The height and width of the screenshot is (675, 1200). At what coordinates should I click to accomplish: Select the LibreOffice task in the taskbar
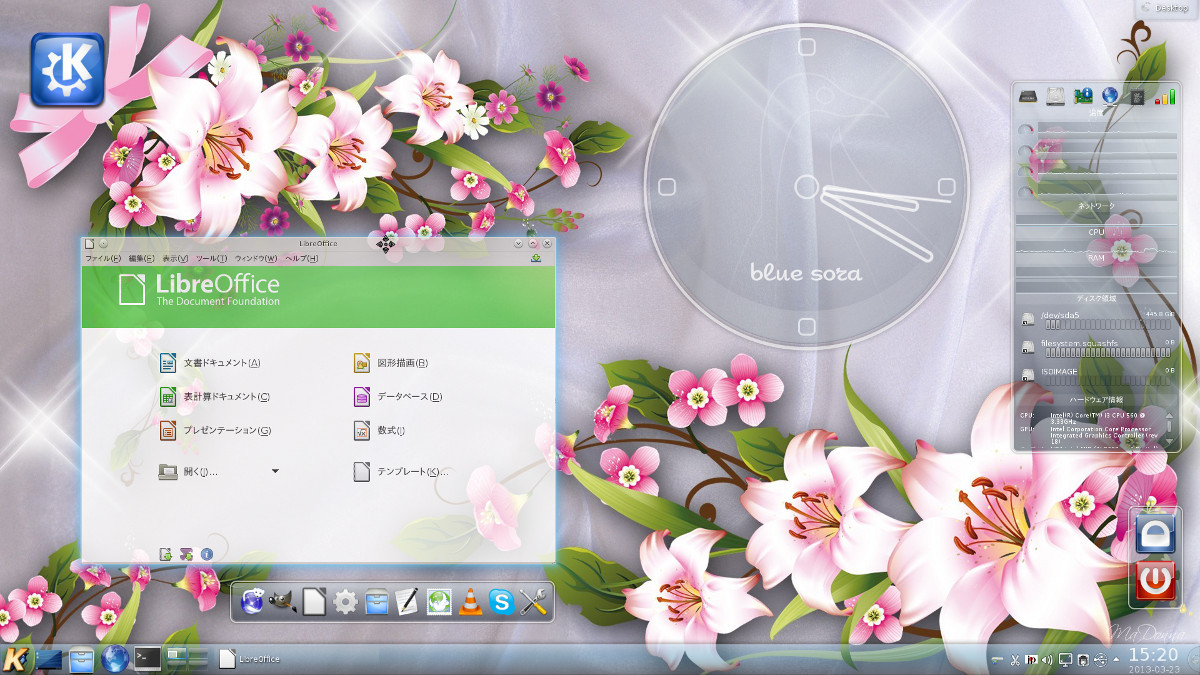pyautogui.click(x=250, y=659)
